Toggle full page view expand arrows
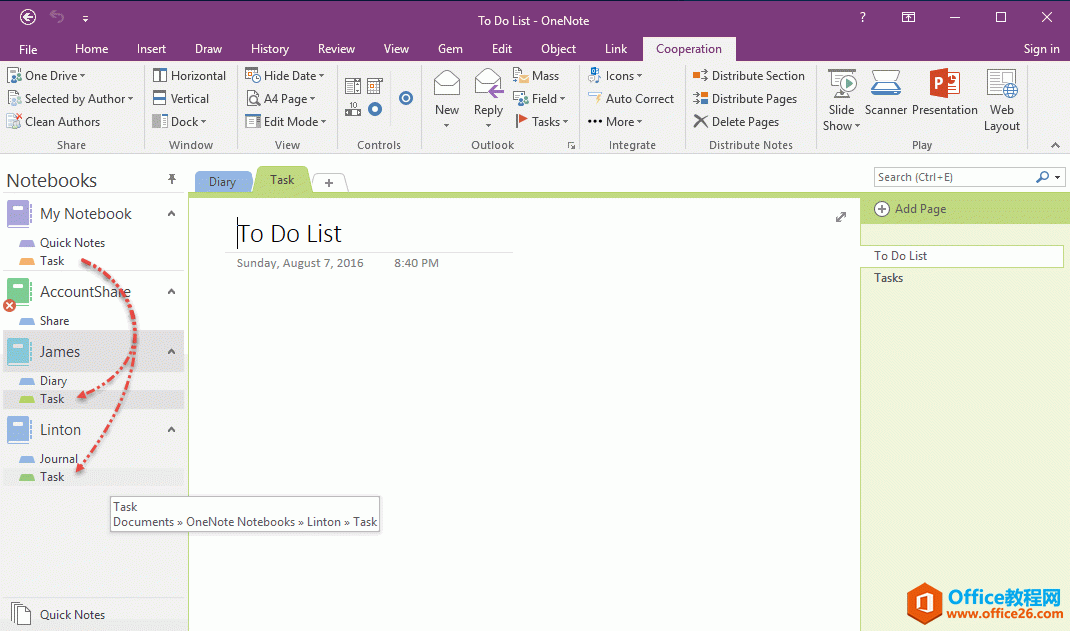This screenshot has height=631, width=1070. tap(841, 217)
